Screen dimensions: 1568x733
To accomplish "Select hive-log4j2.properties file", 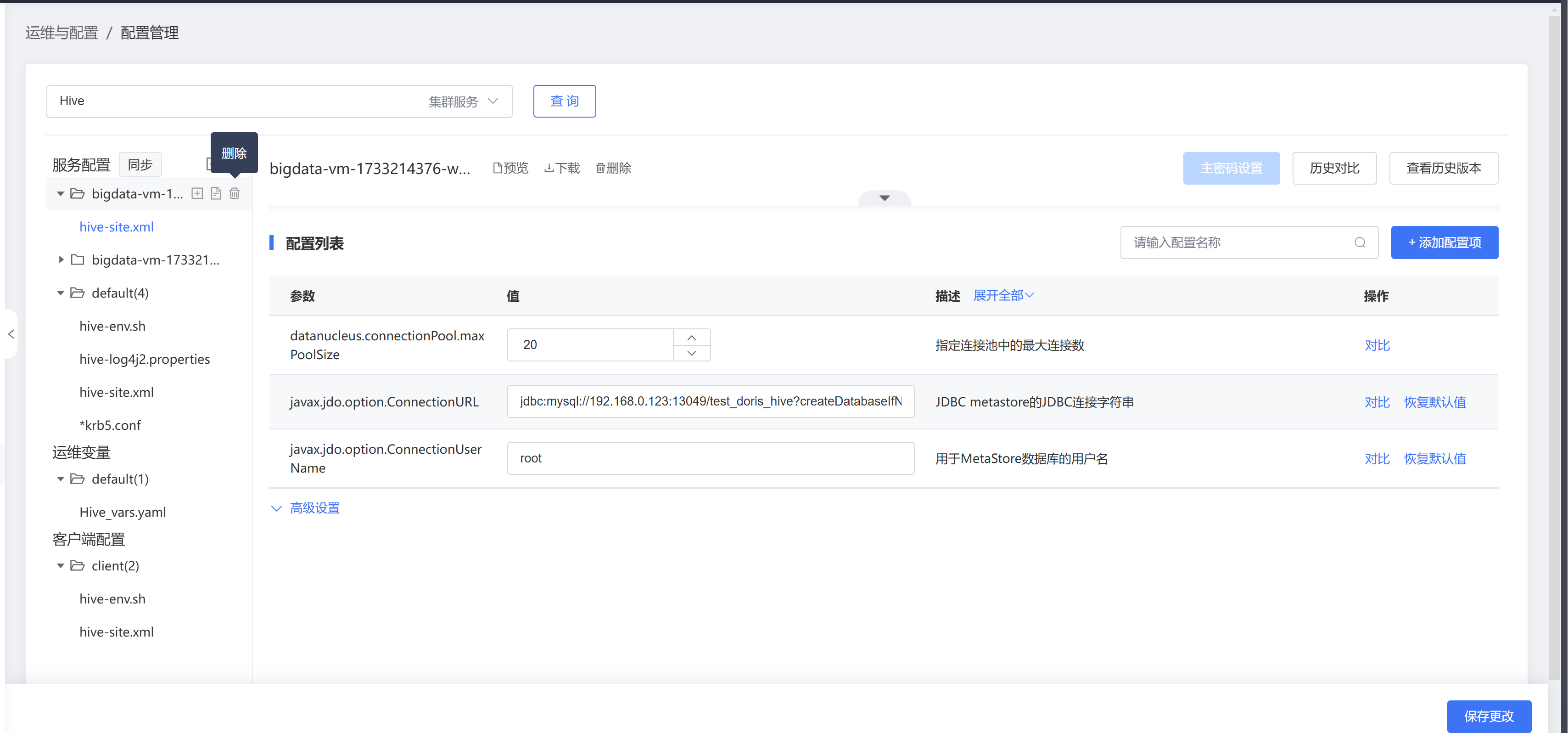I will tap(144, 359).
